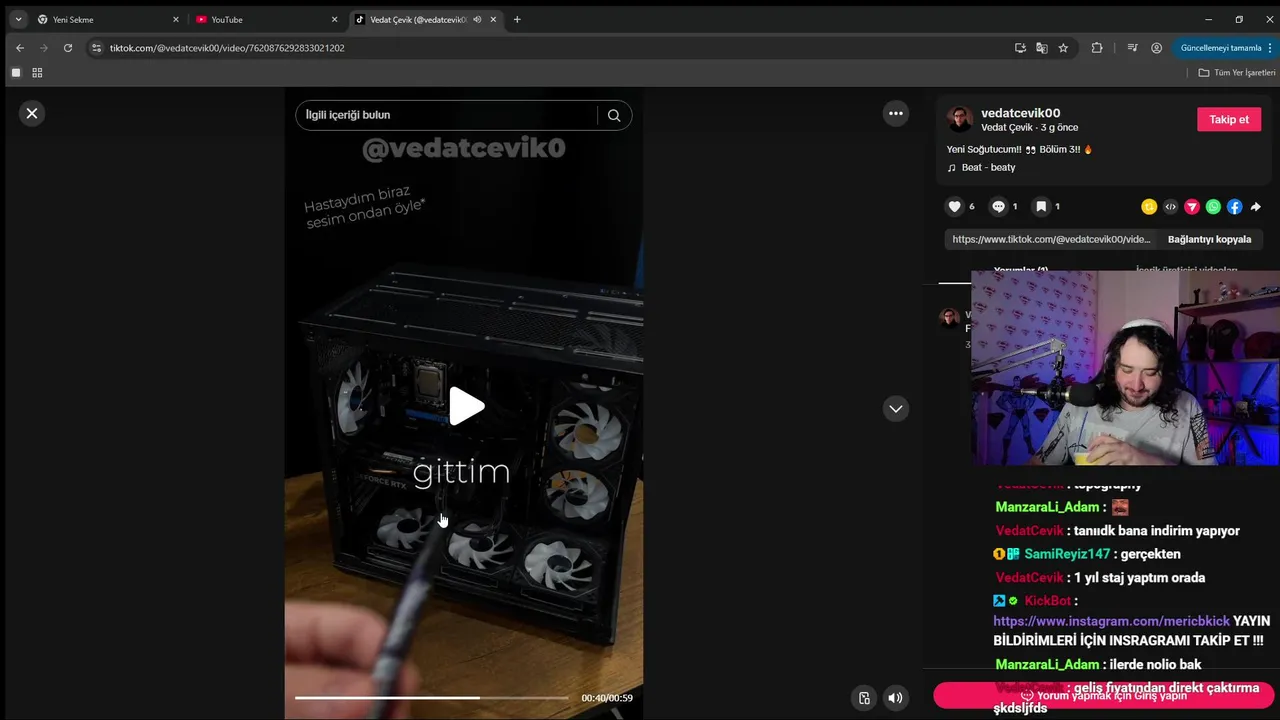Click SamiReyiz147 chat username

[x=1067, y=554]
